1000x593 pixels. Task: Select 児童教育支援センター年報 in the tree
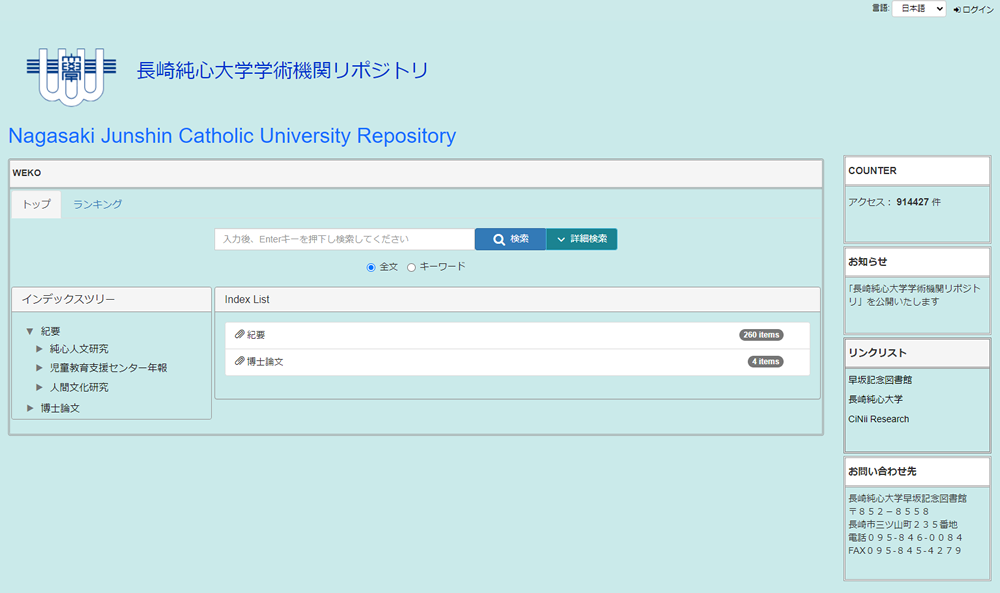click(108, 368)
